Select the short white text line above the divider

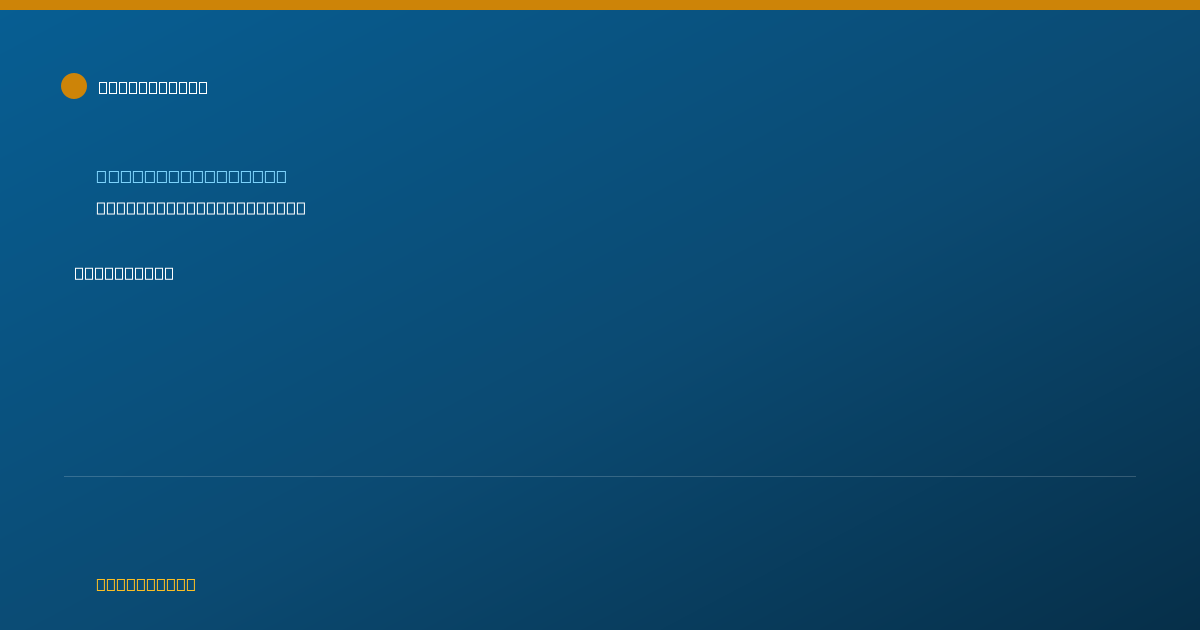(x=124, y=273)
